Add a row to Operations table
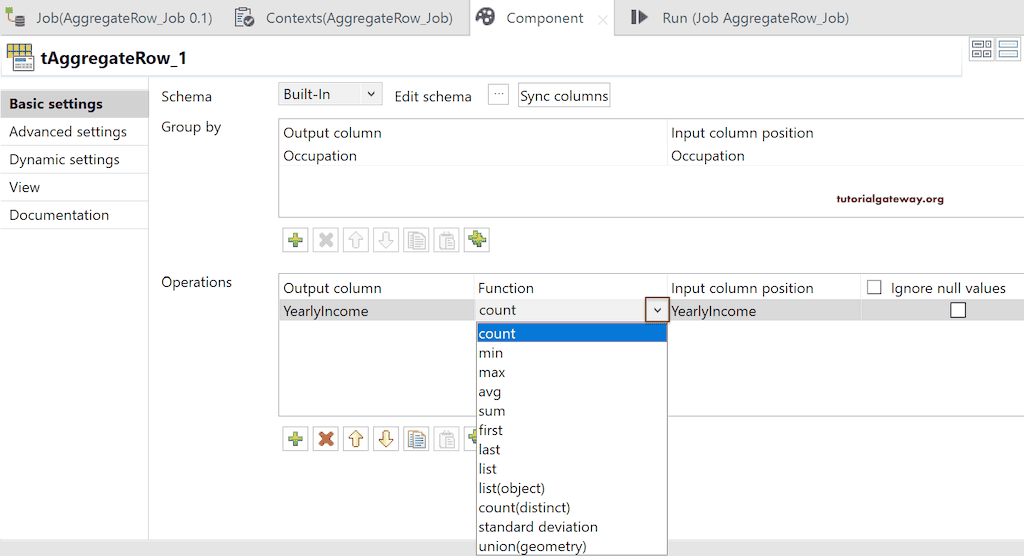 (x=295, y=438)
